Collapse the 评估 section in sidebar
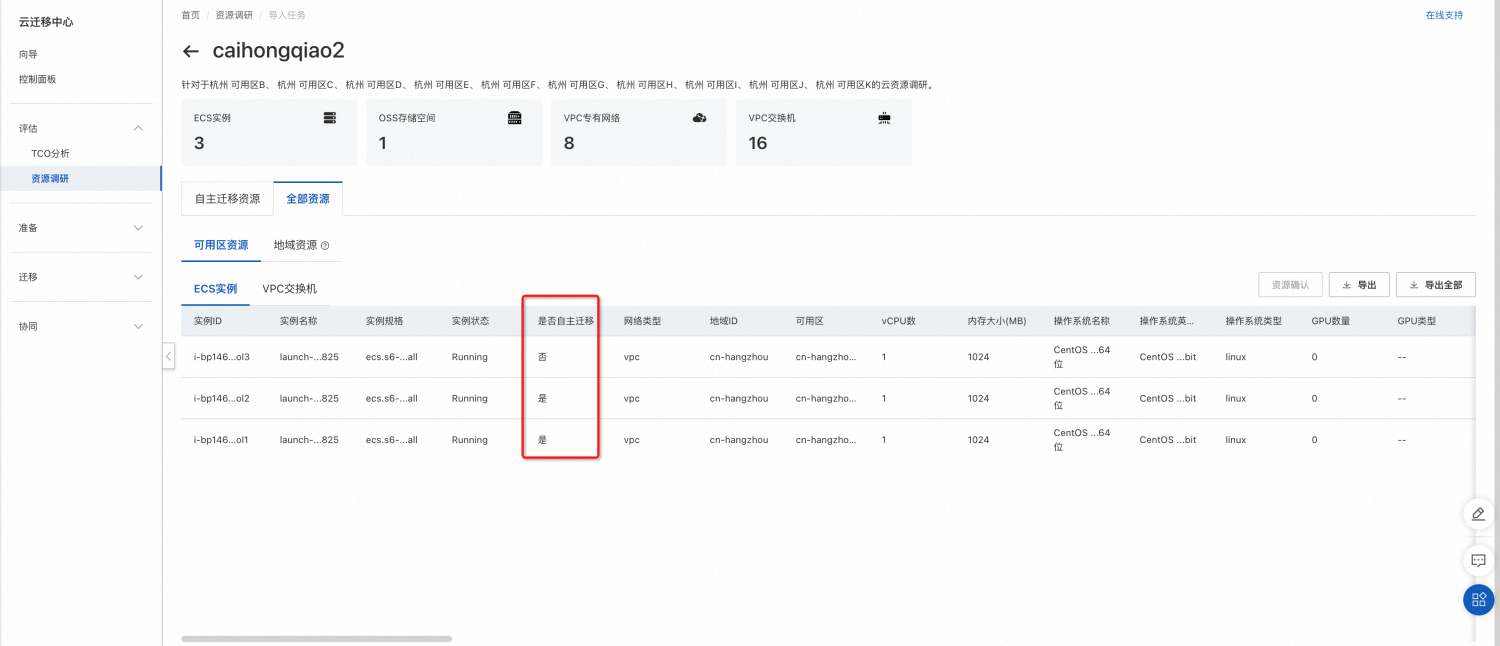The height and width of the screenshot is (646, 1500). coord(138,128)
